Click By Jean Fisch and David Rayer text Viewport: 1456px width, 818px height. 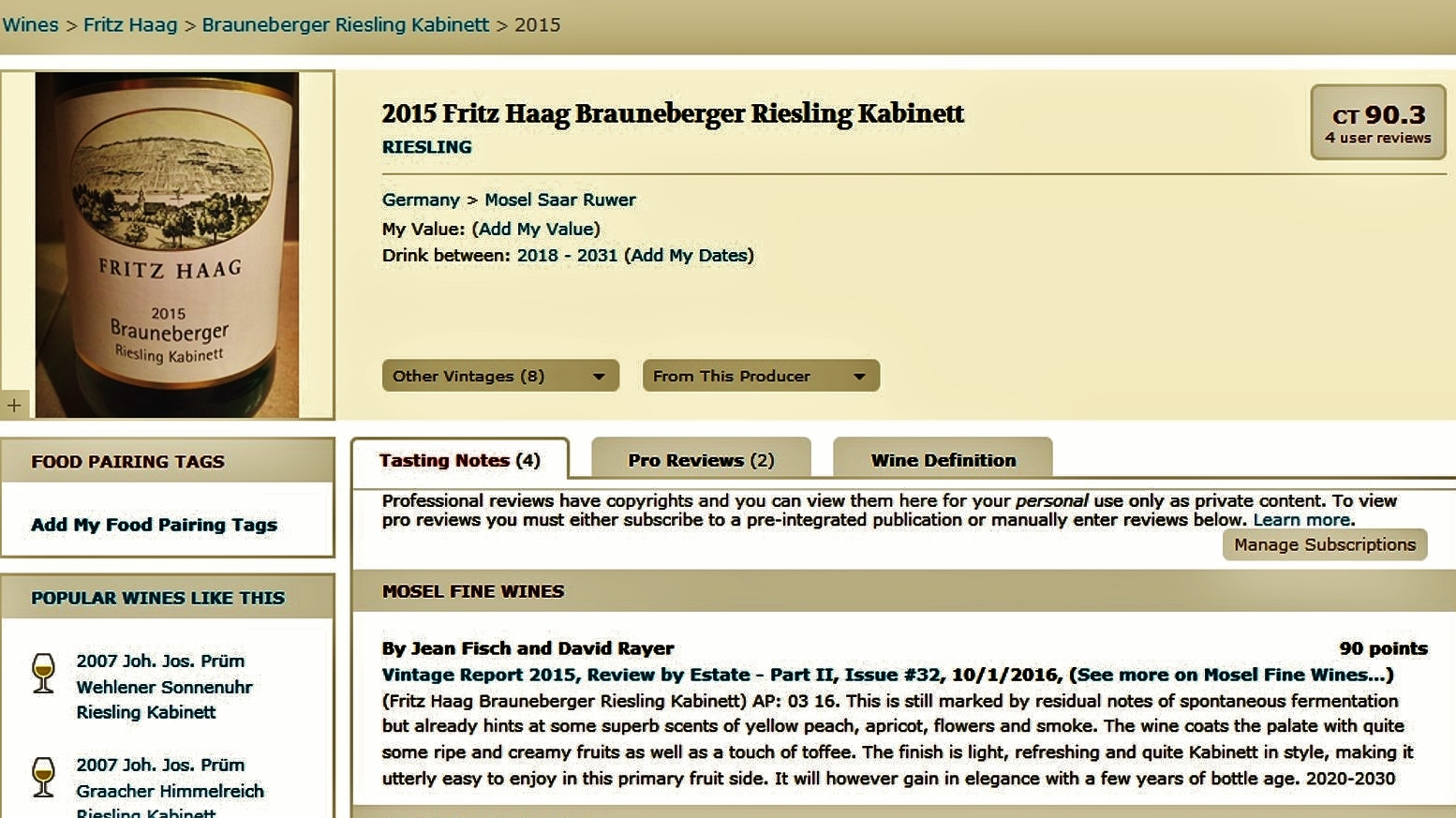(x=527, y=647)
